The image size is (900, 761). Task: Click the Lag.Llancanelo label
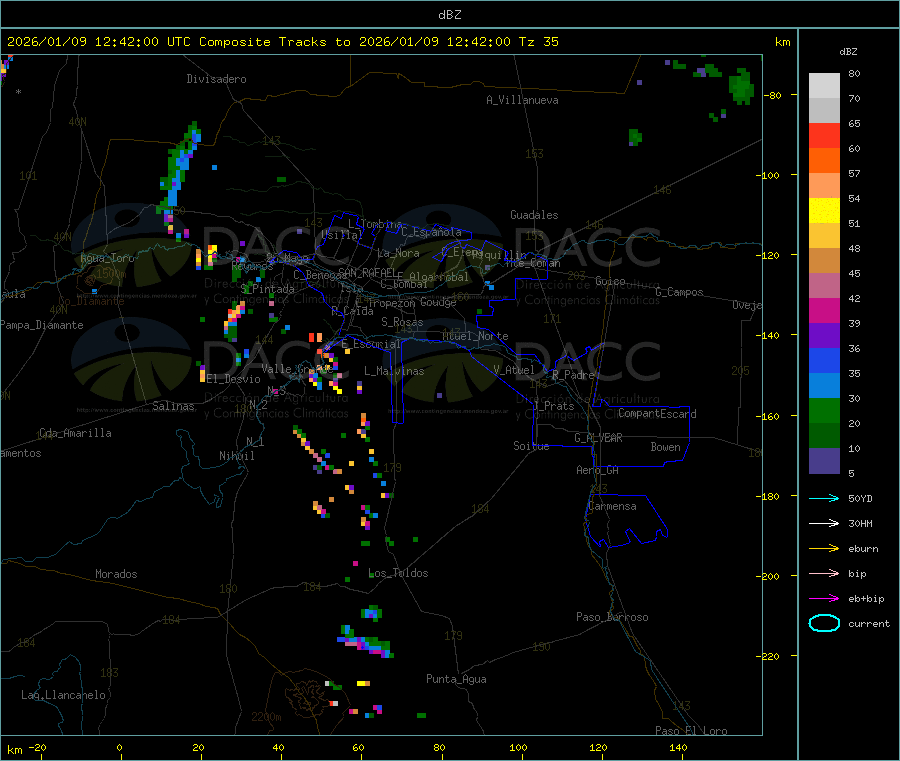63,695
